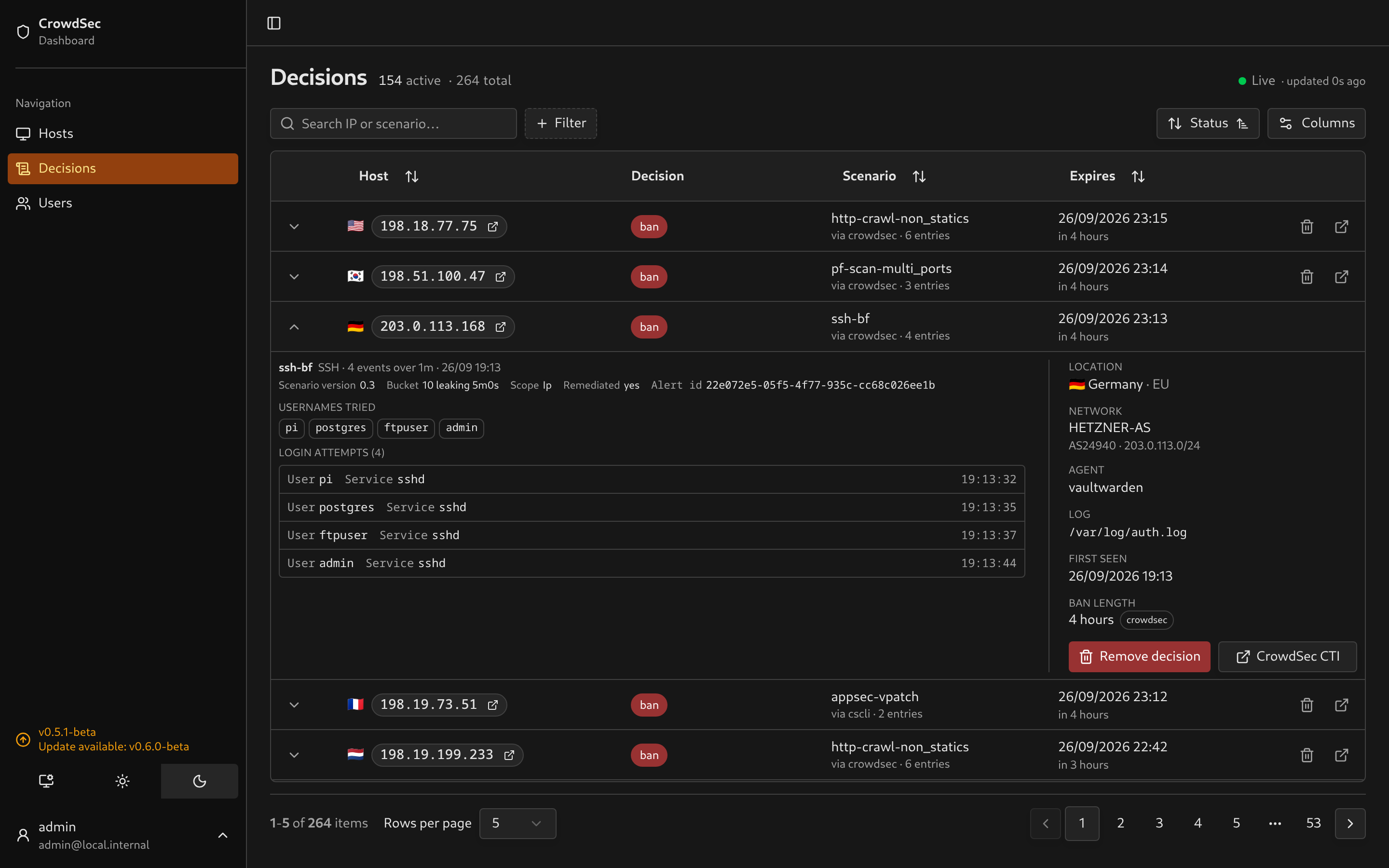Screen dimensions: 1389x868
Task: Click the red Remove decision button
Action: point(1139,656)
